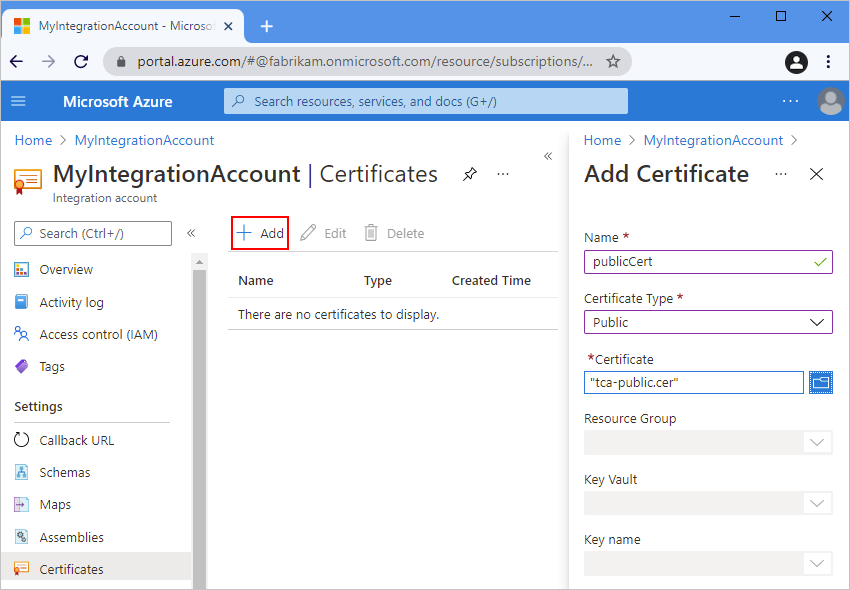Open the Schemas settings icon
This screenshot has width=850, height=590.
pos(22,472)
